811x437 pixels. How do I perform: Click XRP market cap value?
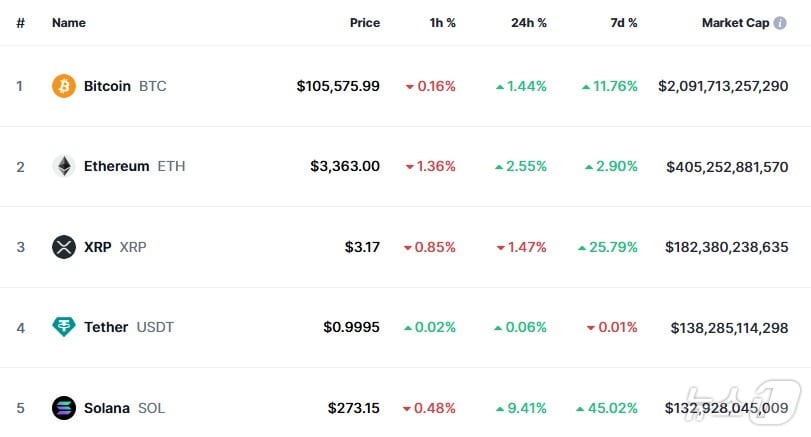[x=727, y=247]
